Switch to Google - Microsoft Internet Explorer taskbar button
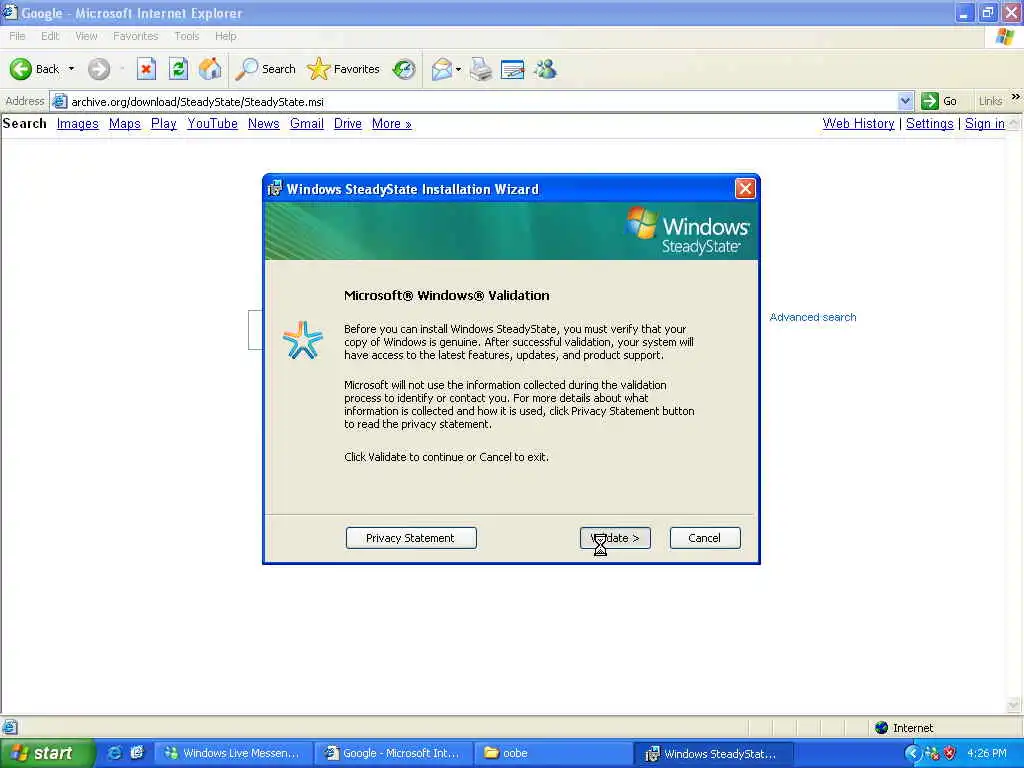The image size is (1024, 768). pos(393,753)
